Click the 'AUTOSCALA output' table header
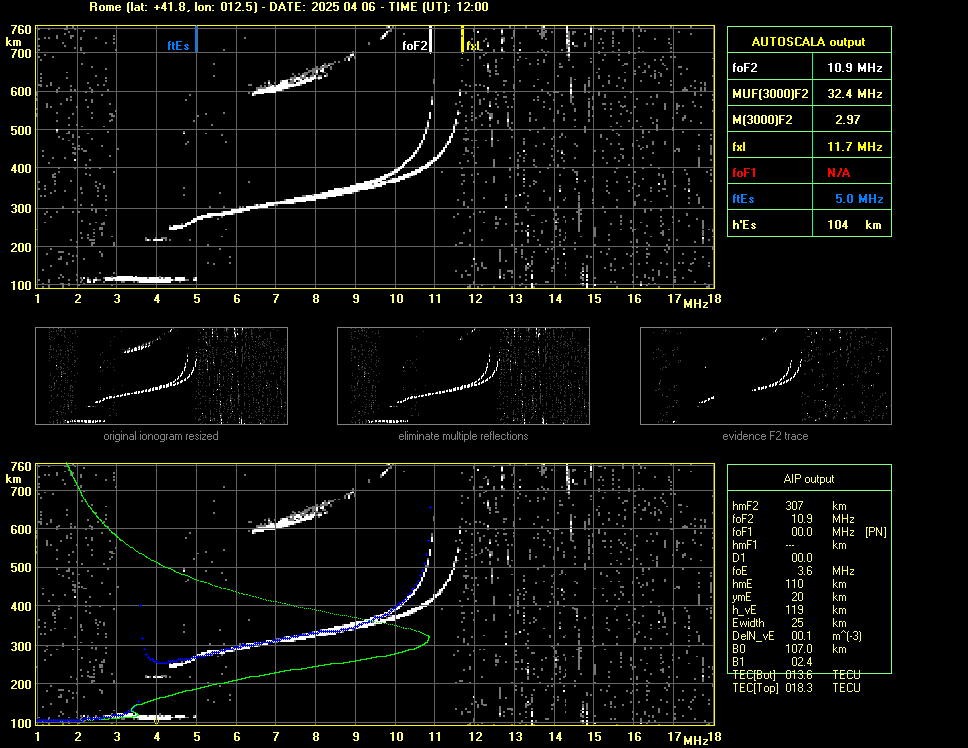Viewport: 968px width, 748px height. [809, 42]
